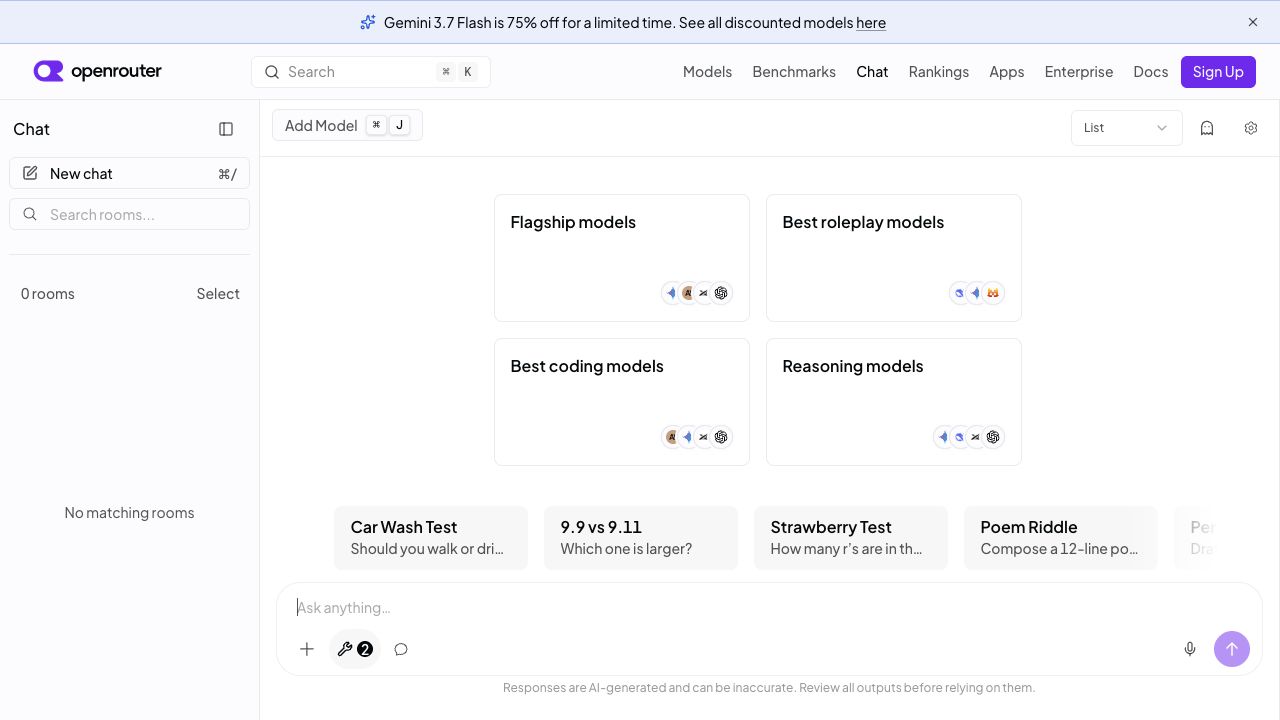1280x720 pixels.
Task: Select the Chat nav item
Action: [x=872, y=72]
